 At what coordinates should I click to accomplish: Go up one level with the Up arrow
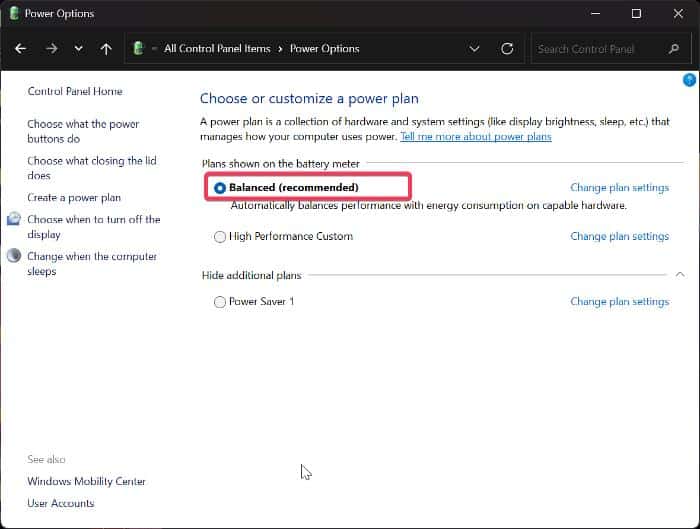click(x=106, y=49)
